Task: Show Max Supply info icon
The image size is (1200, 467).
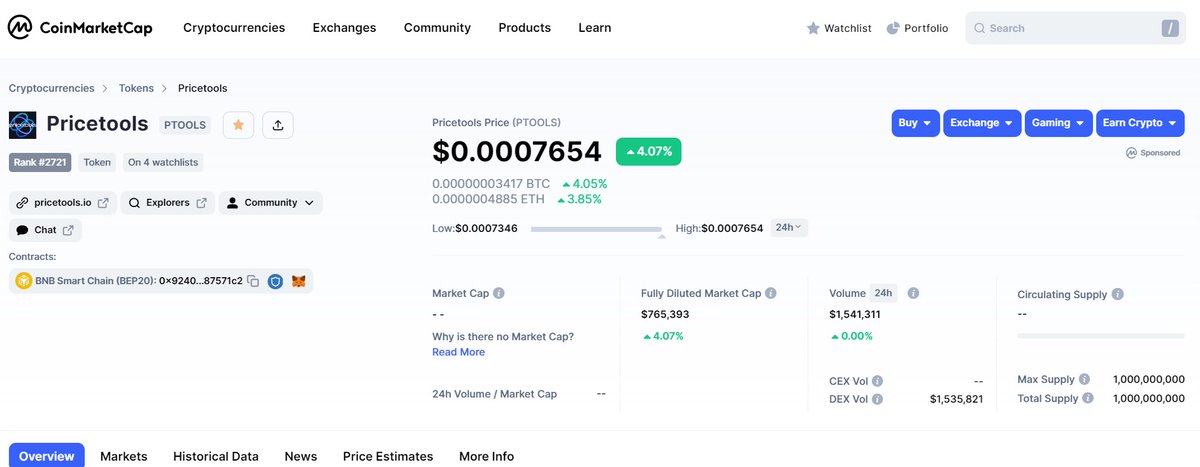Action: (x=1085, y=379)
